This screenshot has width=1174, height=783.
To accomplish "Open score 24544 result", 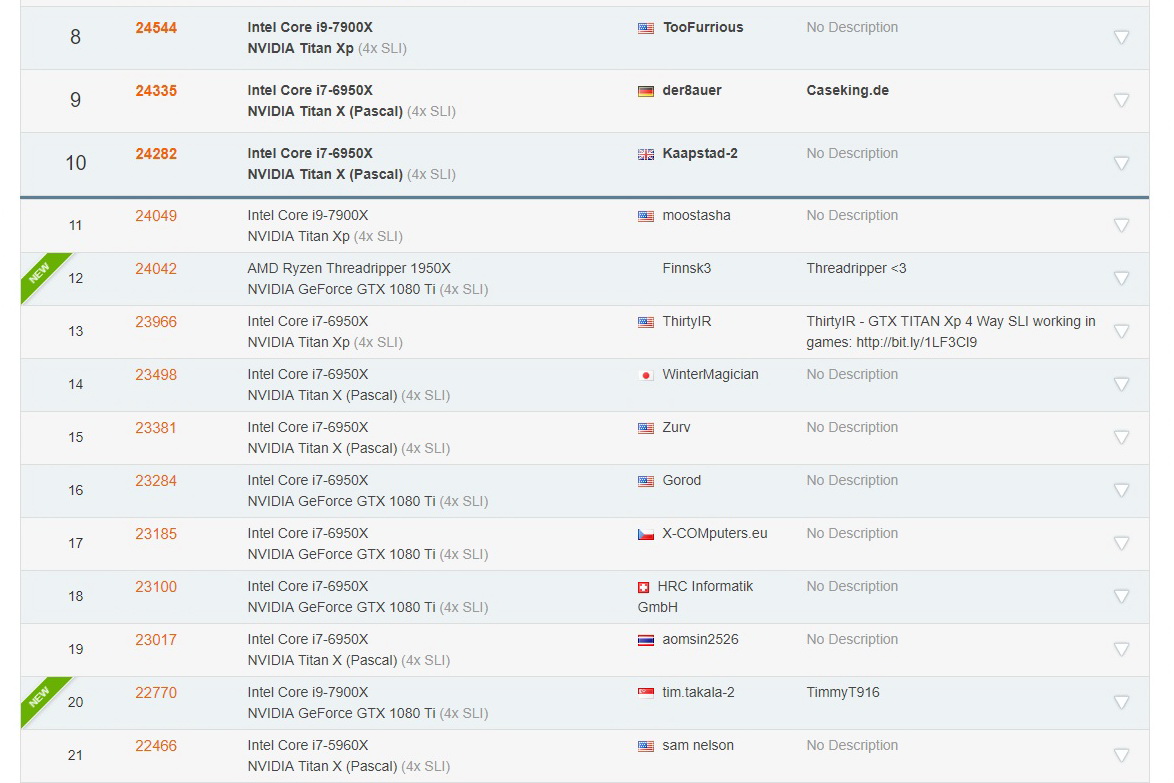I will (156, 28).
